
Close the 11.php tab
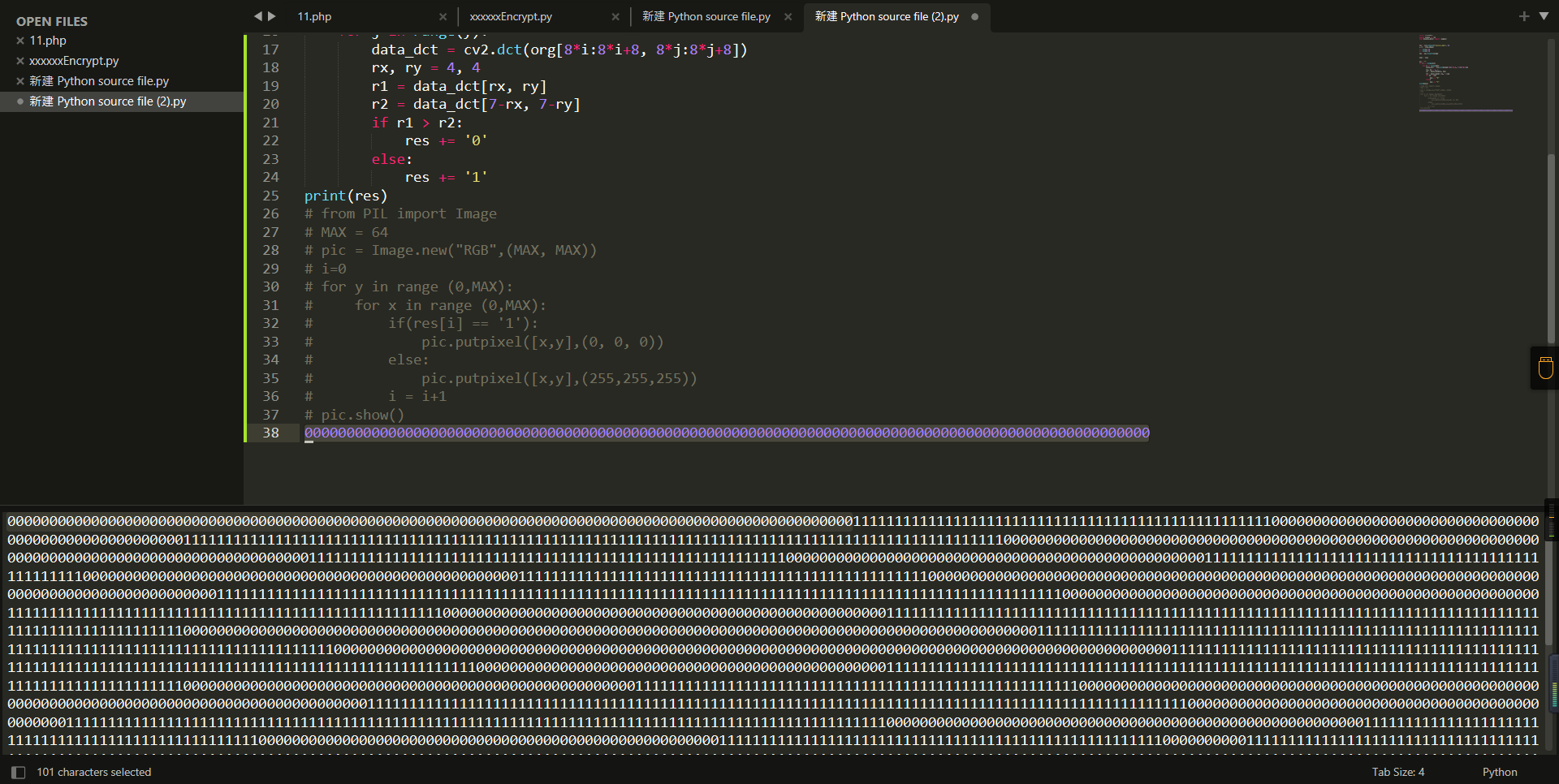443,16
